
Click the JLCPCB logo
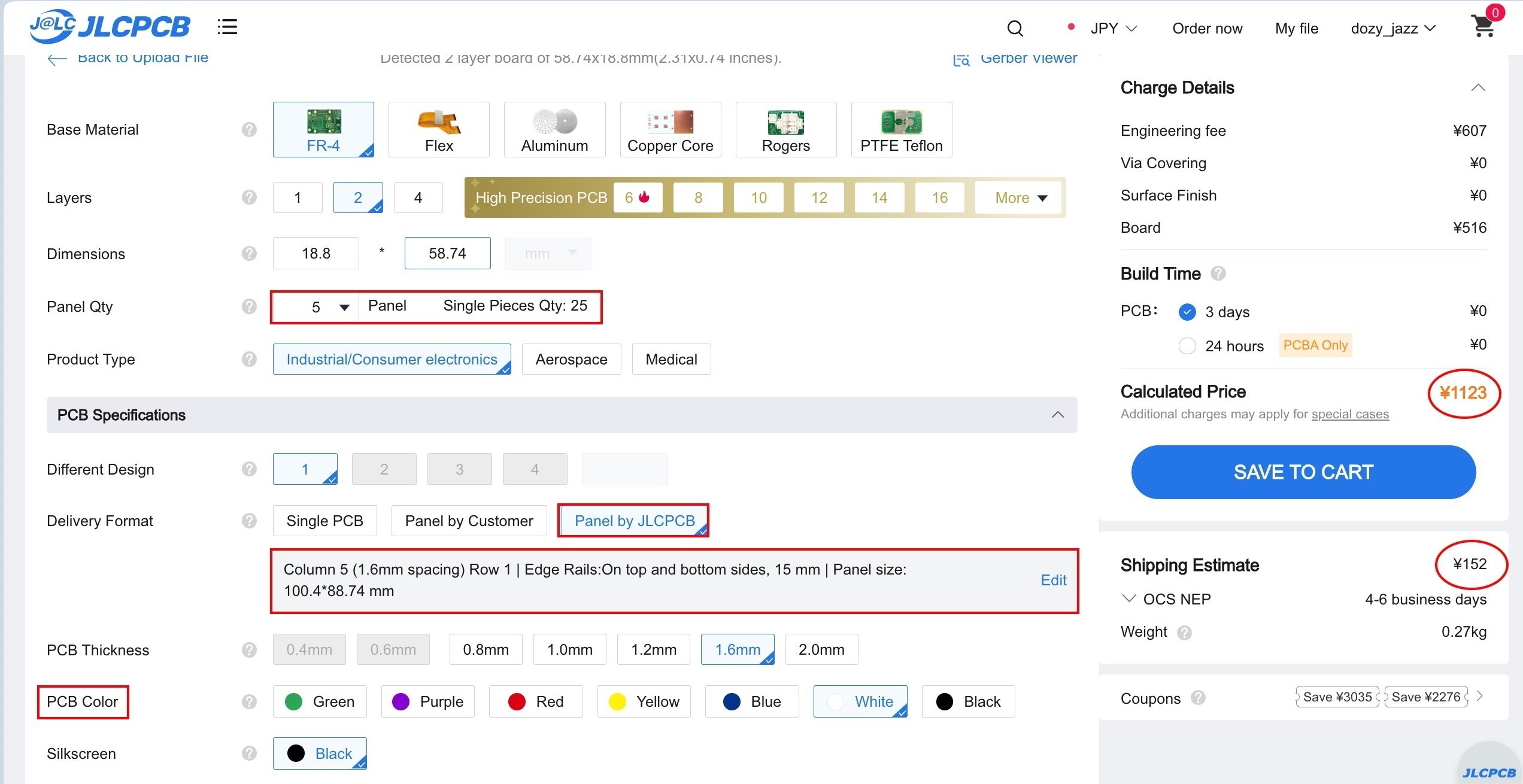coord(110,26)
